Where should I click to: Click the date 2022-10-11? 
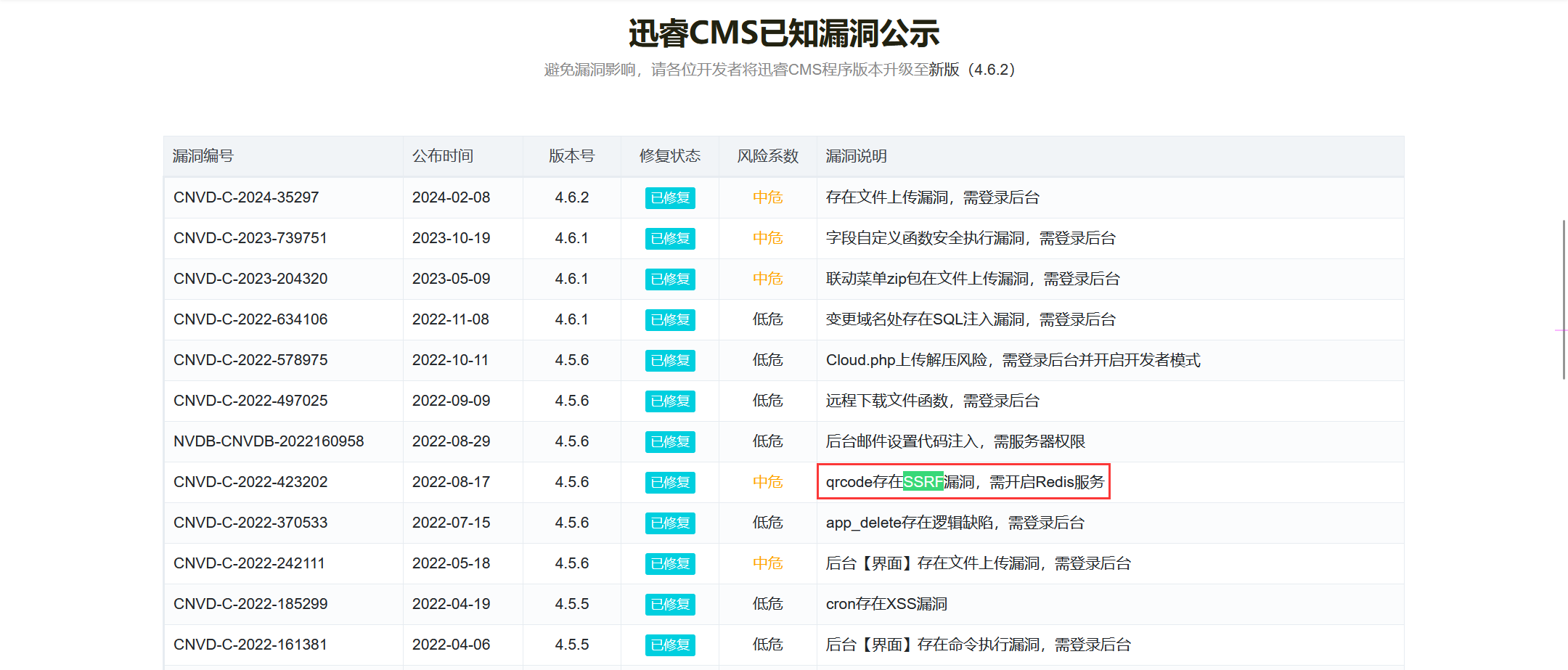click(450, 360)
